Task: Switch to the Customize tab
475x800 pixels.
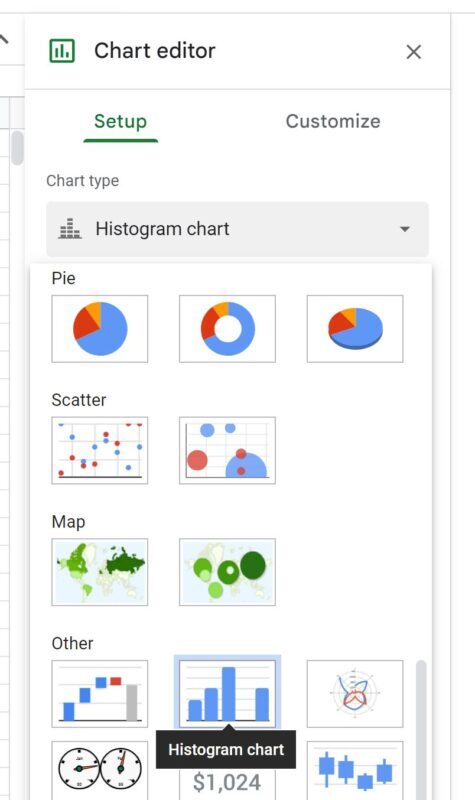Action: tap(333, 121)
